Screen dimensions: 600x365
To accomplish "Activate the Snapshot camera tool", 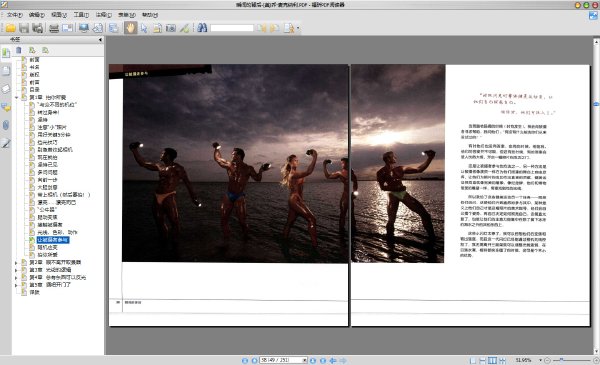I will tap(171, 28).
